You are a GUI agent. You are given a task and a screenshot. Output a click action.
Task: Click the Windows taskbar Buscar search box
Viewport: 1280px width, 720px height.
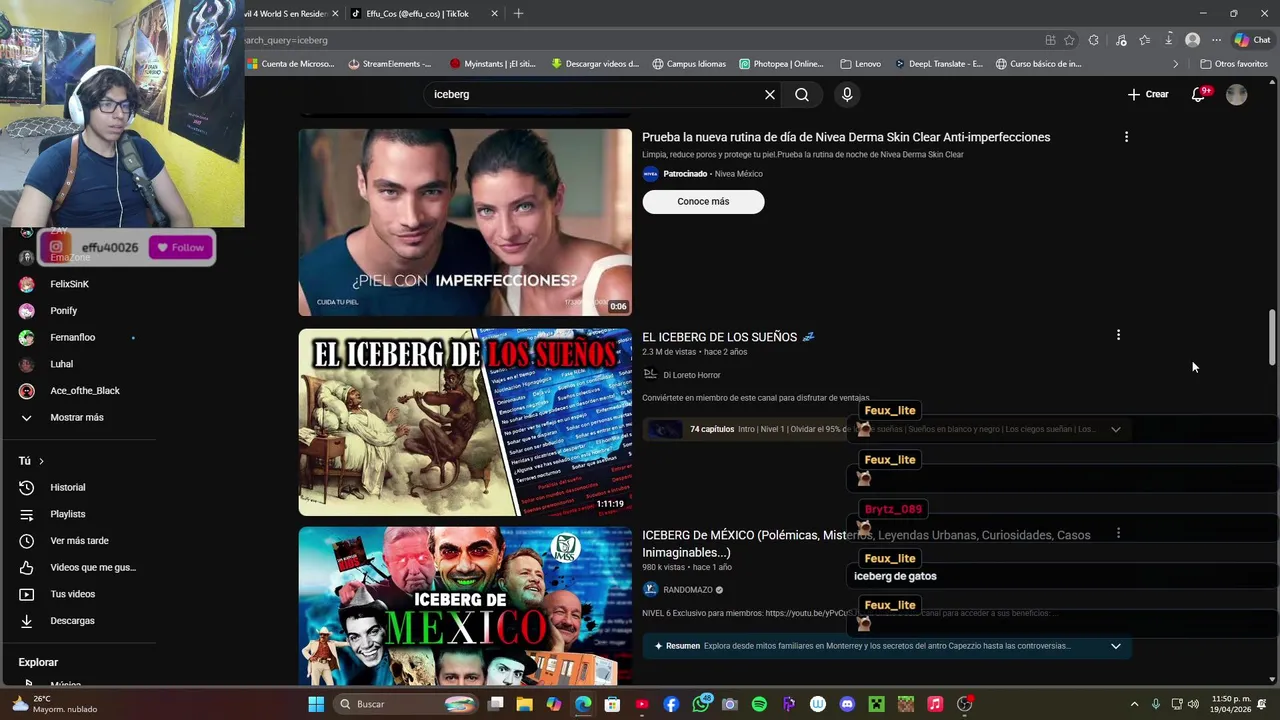click(406, 704)
